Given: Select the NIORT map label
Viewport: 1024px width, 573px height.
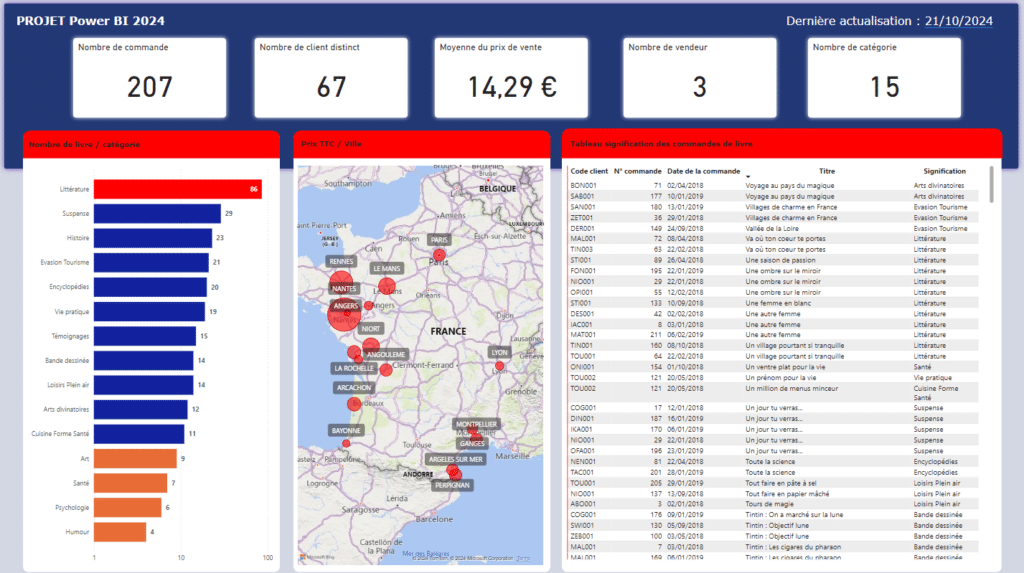Looking at the screenshot, I should pyautogui.click(x=370, y=329).
